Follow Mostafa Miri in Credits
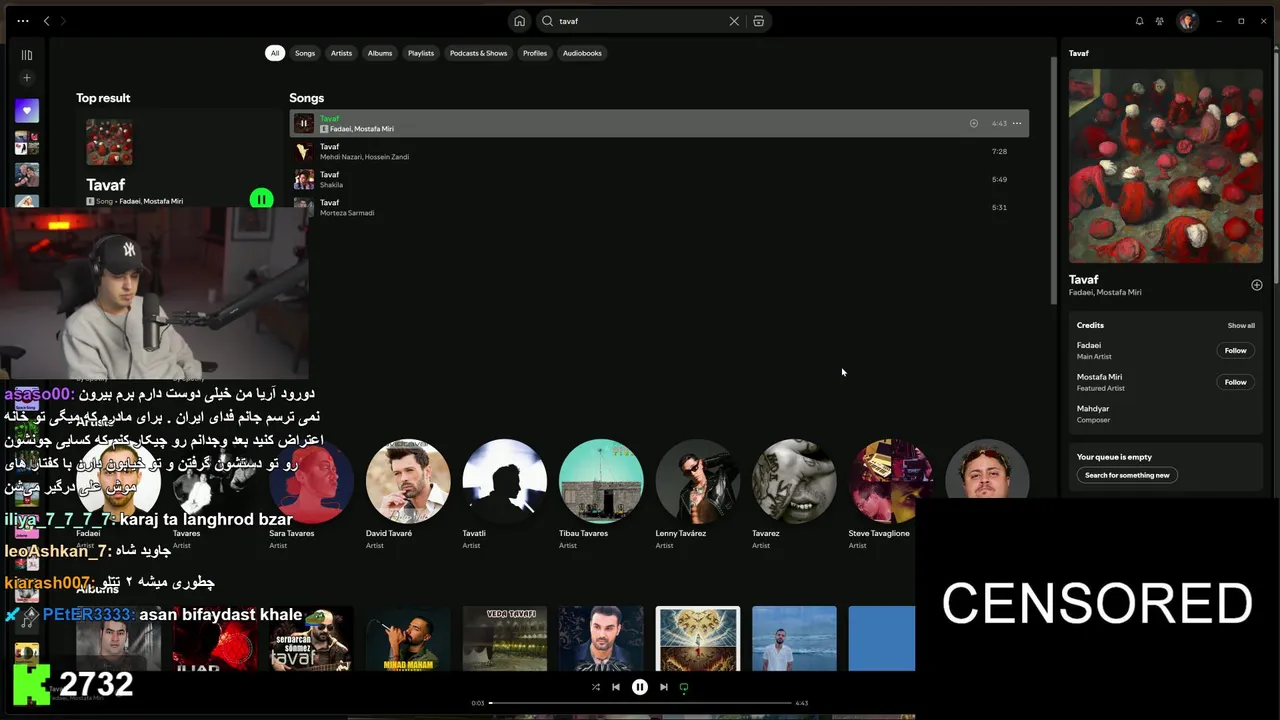The height and width of the screenshot is (720, 1280). point(1236,382)
